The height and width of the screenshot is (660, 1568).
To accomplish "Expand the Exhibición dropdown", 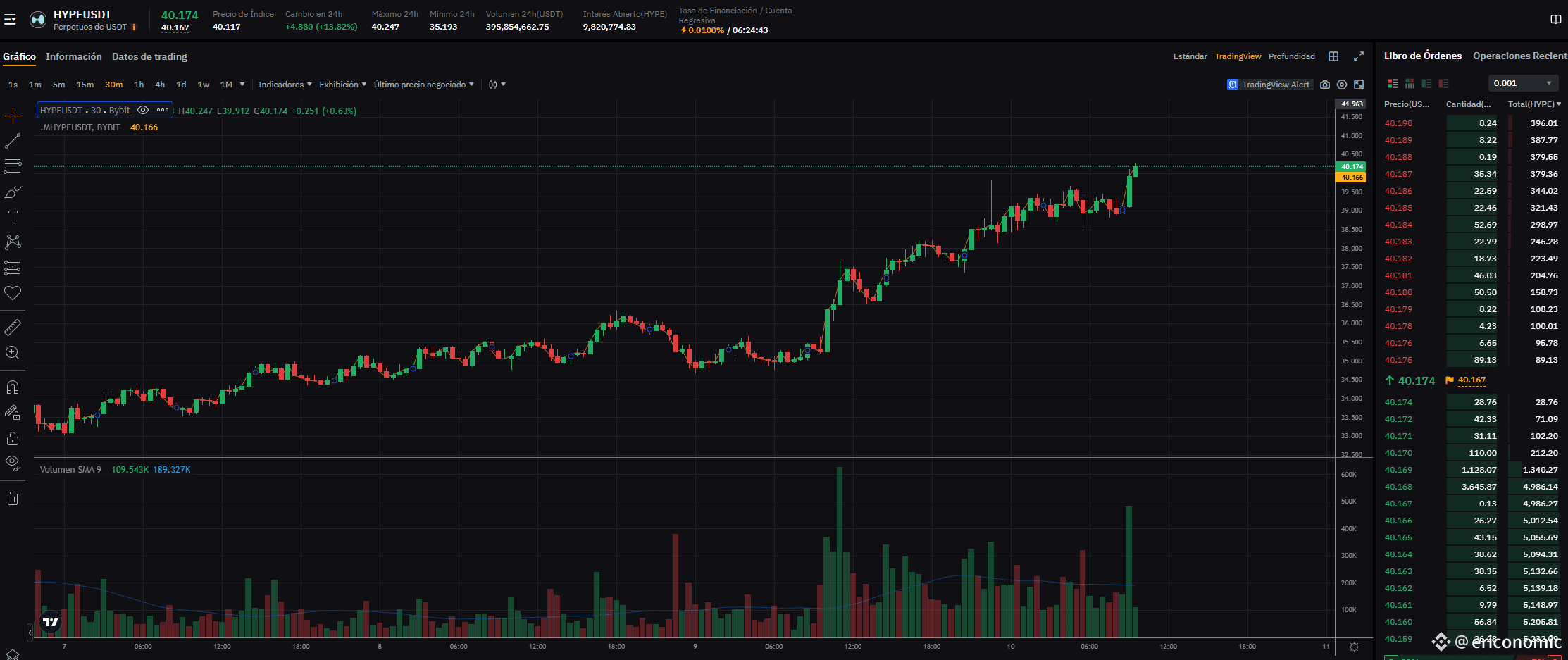I will pos(342,85).
